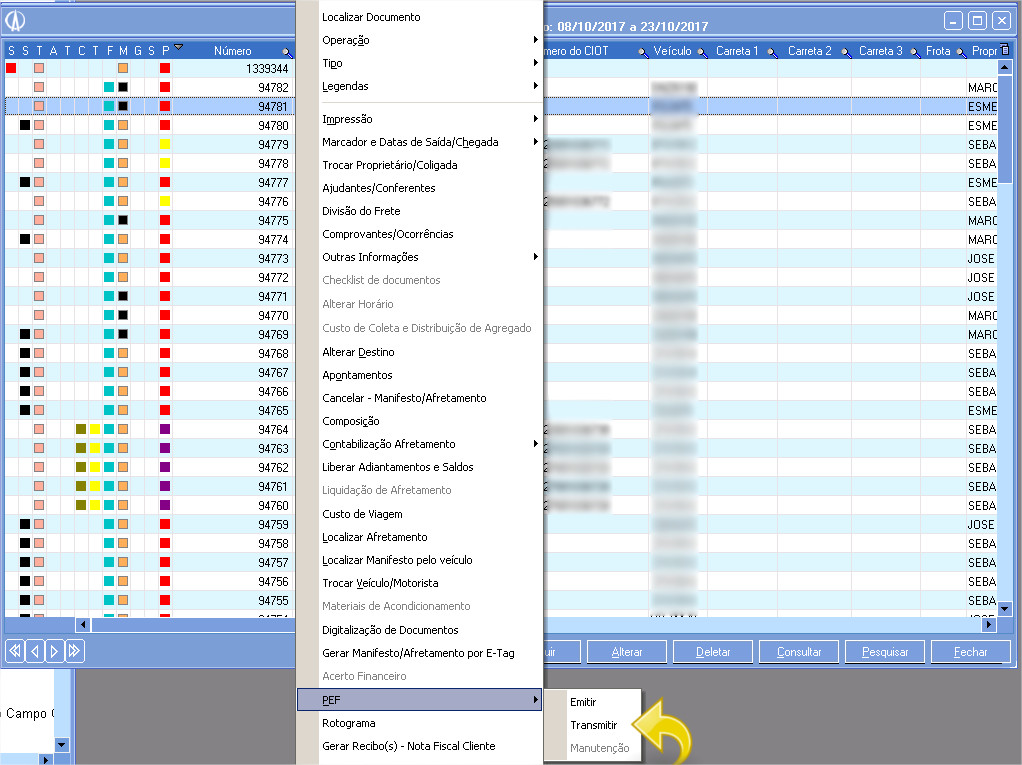Click the Alterar button
The image size is (1022, 765).
click(x=627, y=652)
